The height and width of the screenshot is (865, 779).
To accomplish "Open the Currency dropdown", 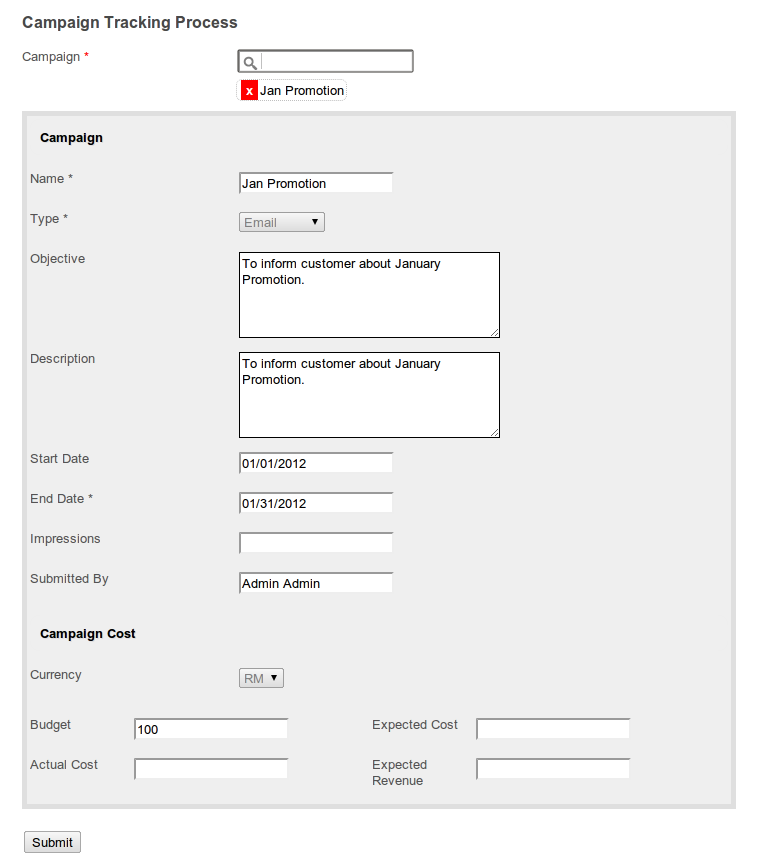I will click(x=261, y=678).
